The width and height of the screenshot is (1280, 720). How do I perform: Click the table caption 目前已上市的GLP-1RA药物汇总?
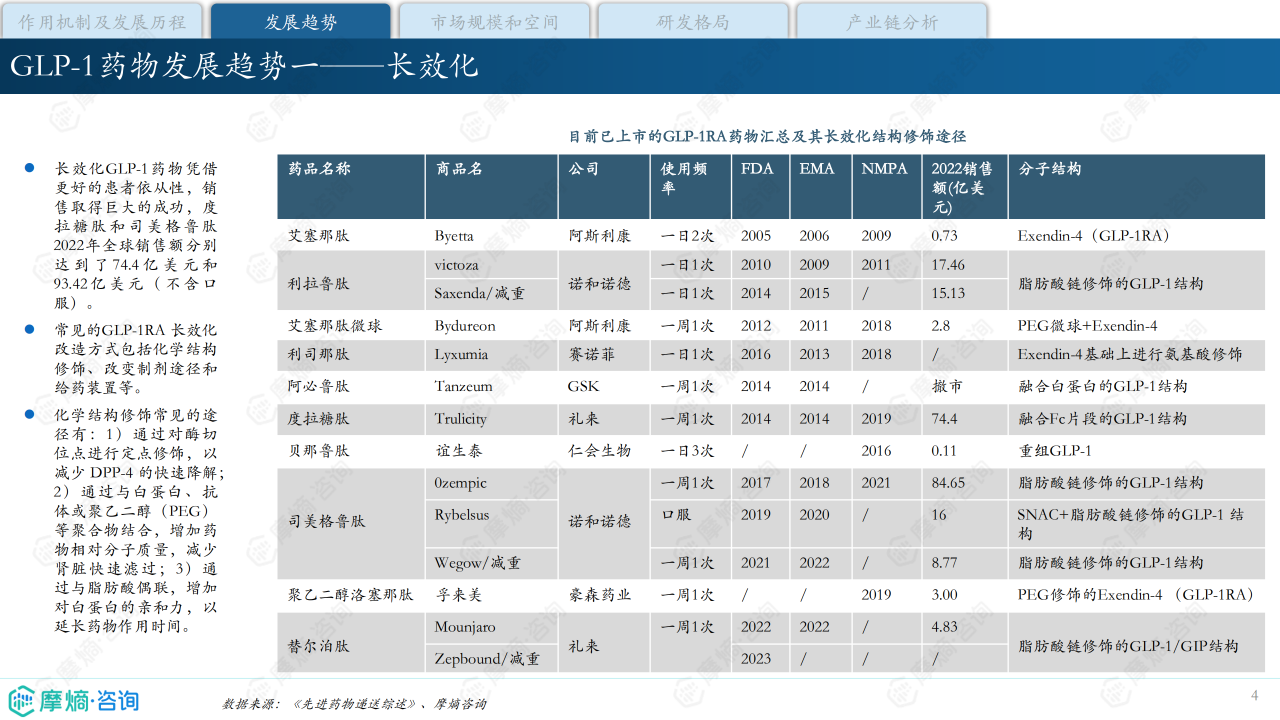coord(767,136)
